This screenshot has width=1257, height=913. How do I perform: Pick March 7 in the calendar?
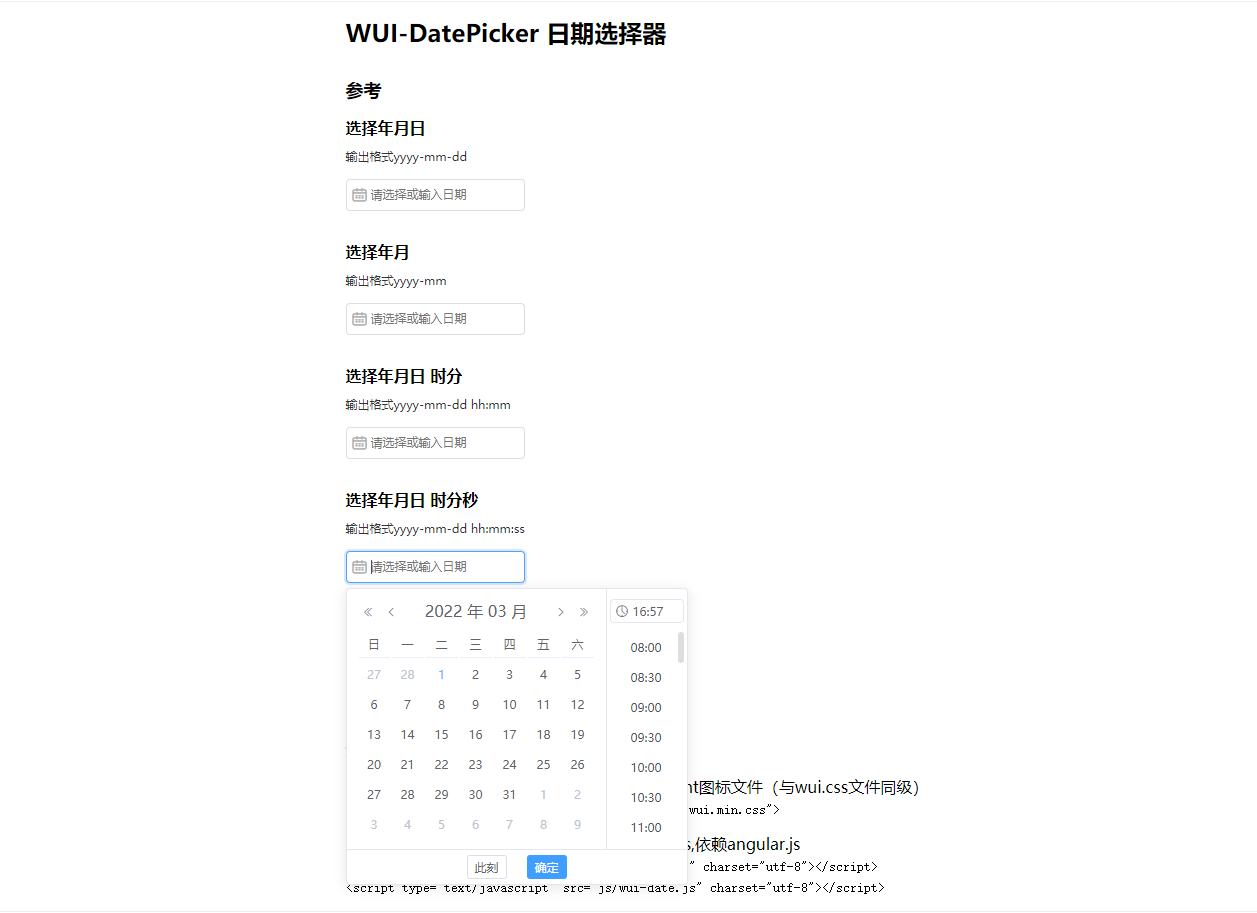(x=408, y=705)
